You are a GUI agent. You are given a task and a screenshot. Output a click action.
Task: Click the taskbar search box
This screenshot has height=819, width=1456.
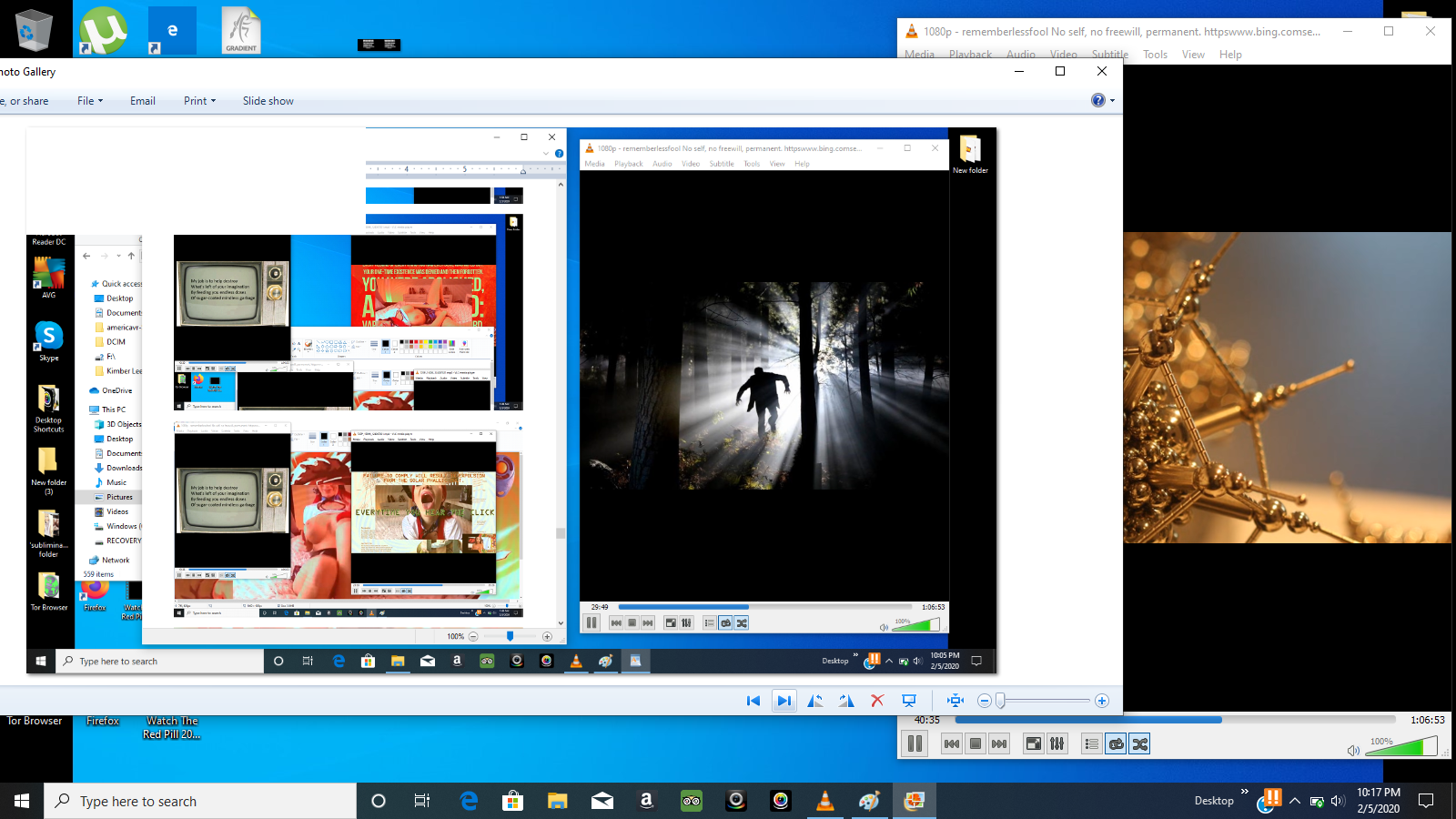[x=200, y=801]
